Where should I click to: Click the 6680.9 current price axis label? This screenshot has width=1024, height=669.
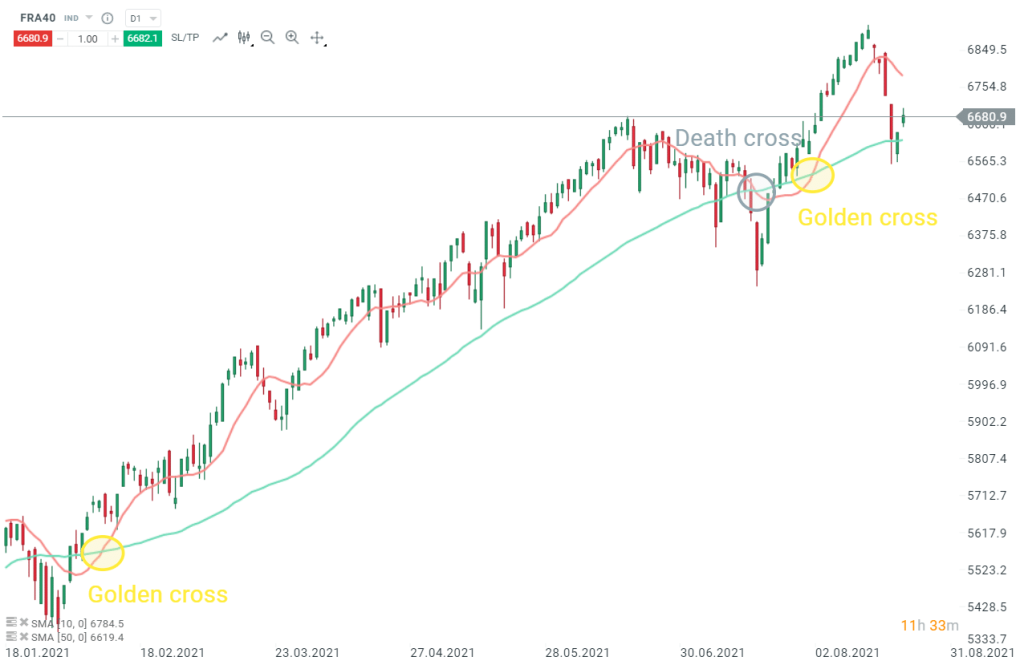point(987,117)
